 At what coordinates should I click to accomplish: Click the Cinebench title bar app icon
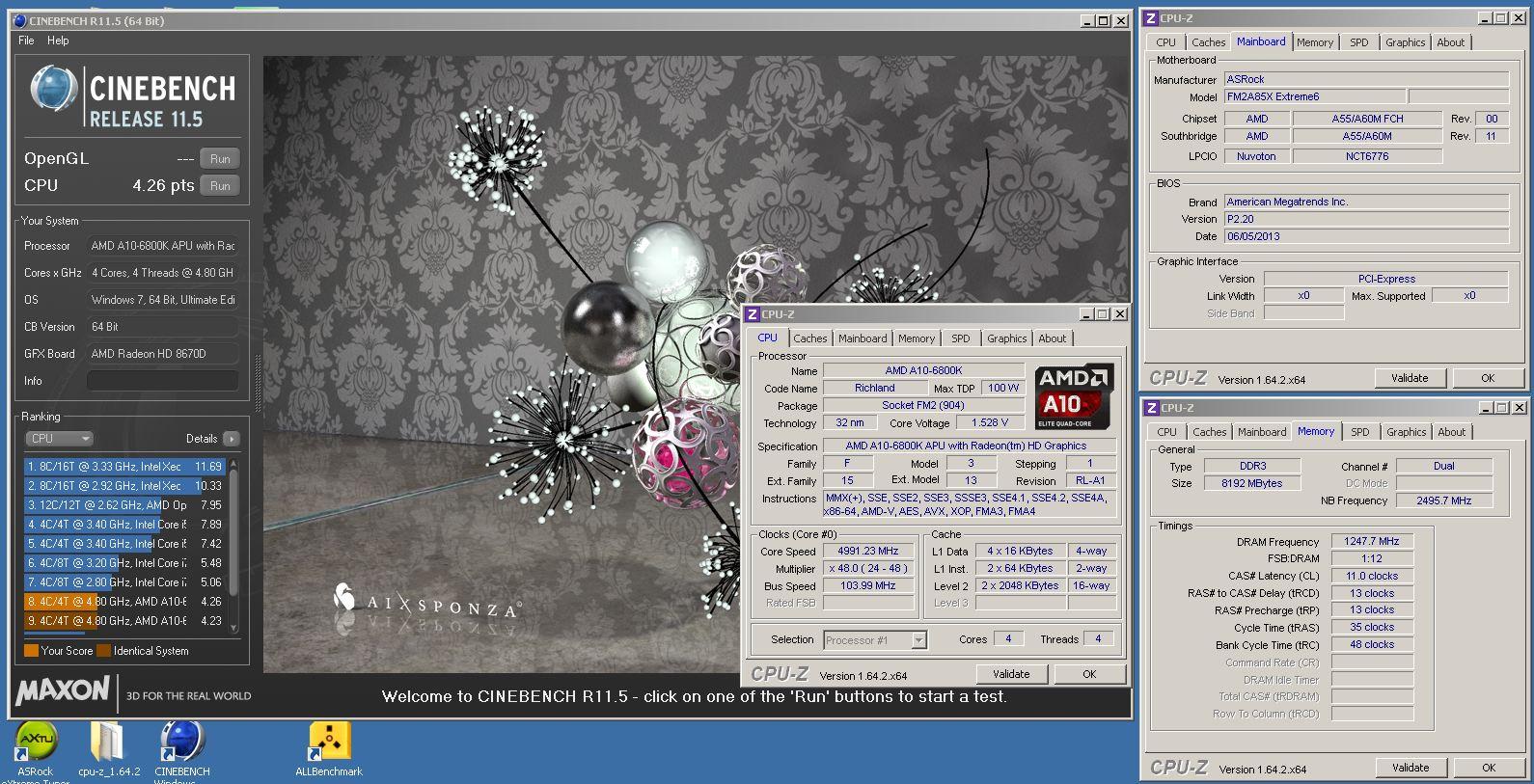tap(20, 20)
